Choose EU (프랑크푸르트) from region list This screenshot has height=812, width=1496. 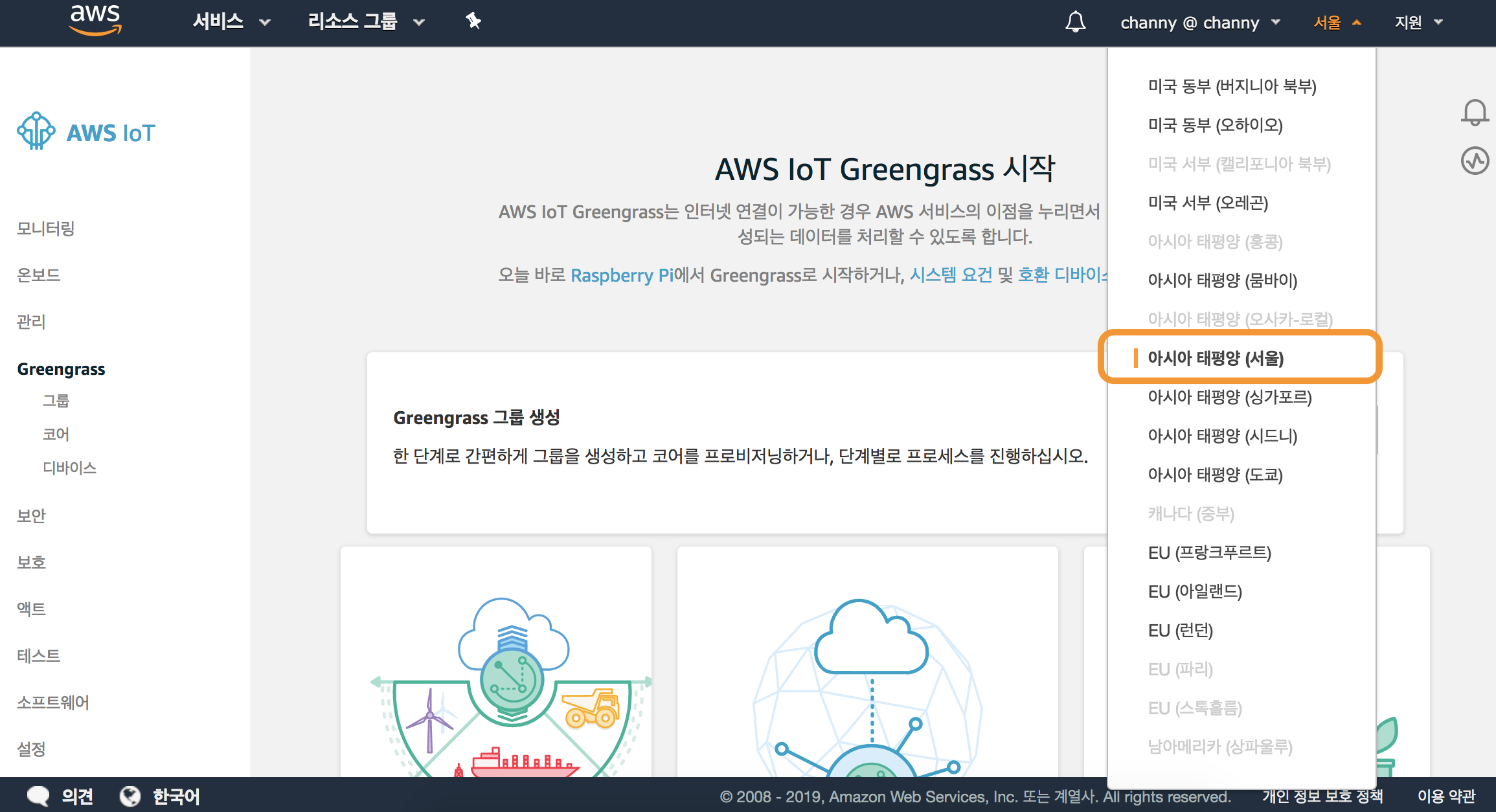pyautogui.click(x=1209, y=552)
